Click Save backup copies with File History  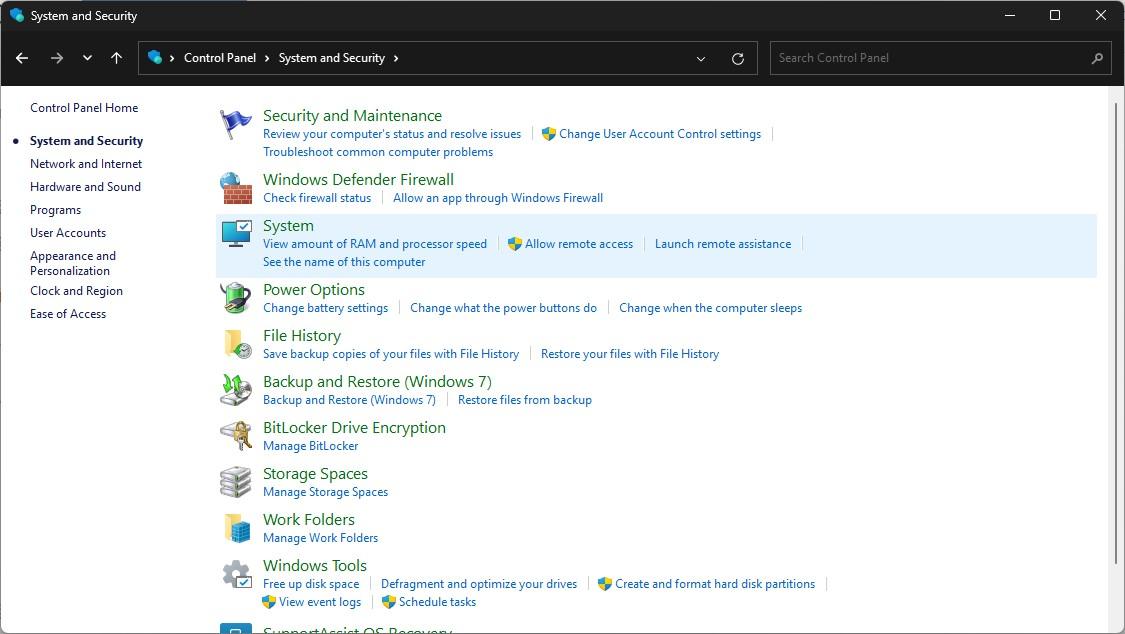tap(391, 354)
